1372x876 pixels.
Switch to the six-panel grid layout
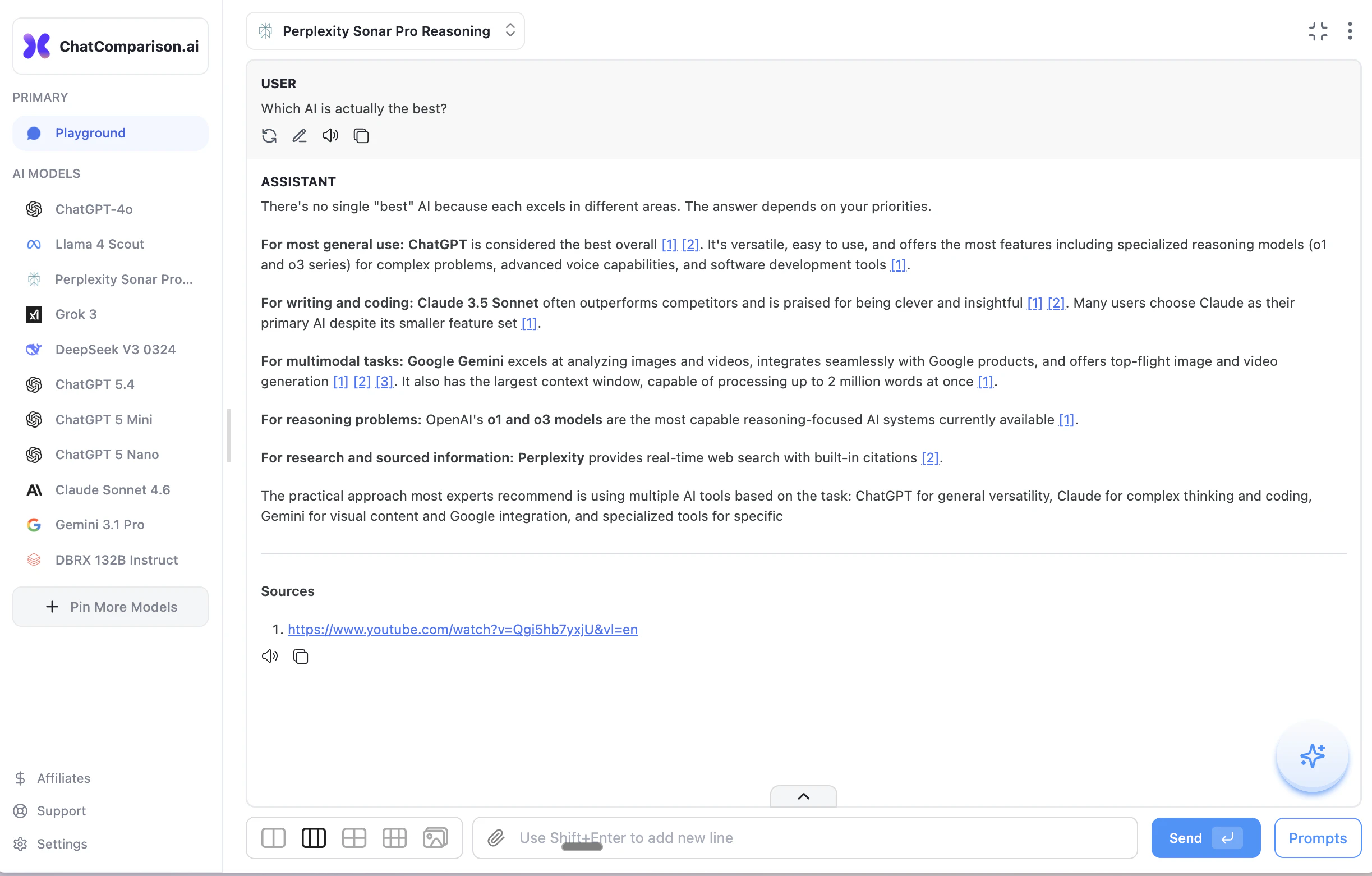[394, 838]
